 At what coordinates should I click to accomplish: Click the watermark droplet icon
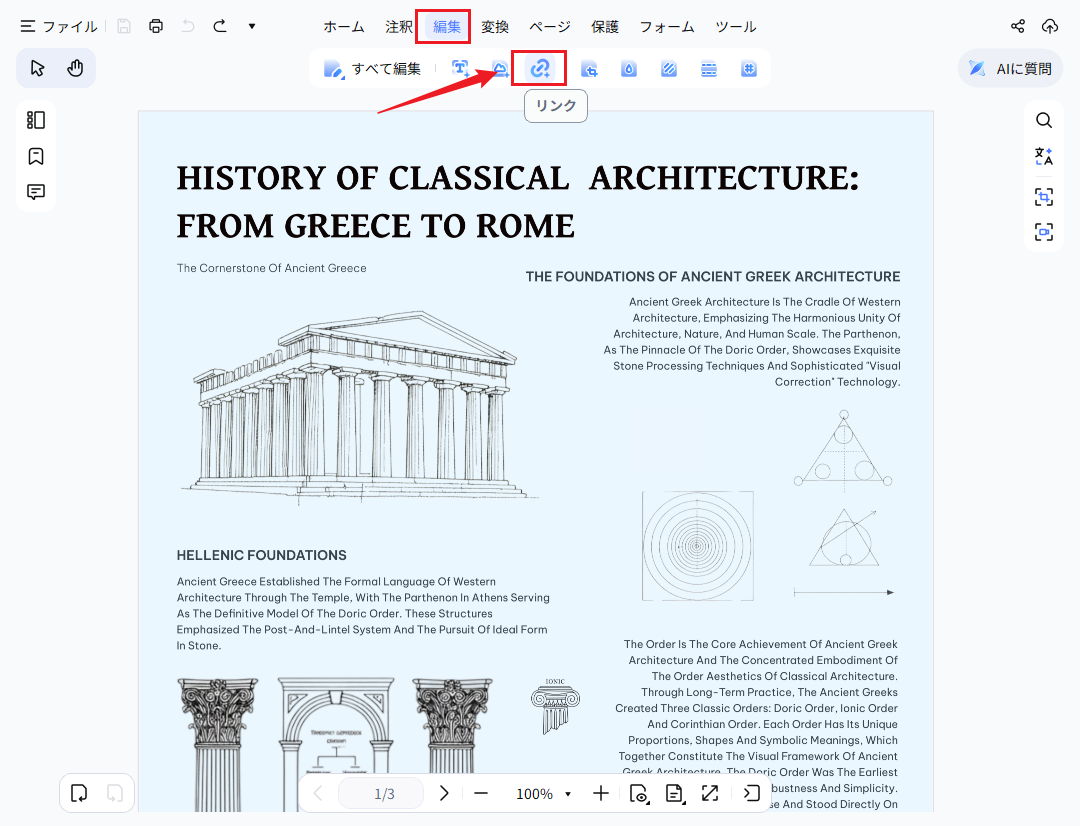point(629,68)
